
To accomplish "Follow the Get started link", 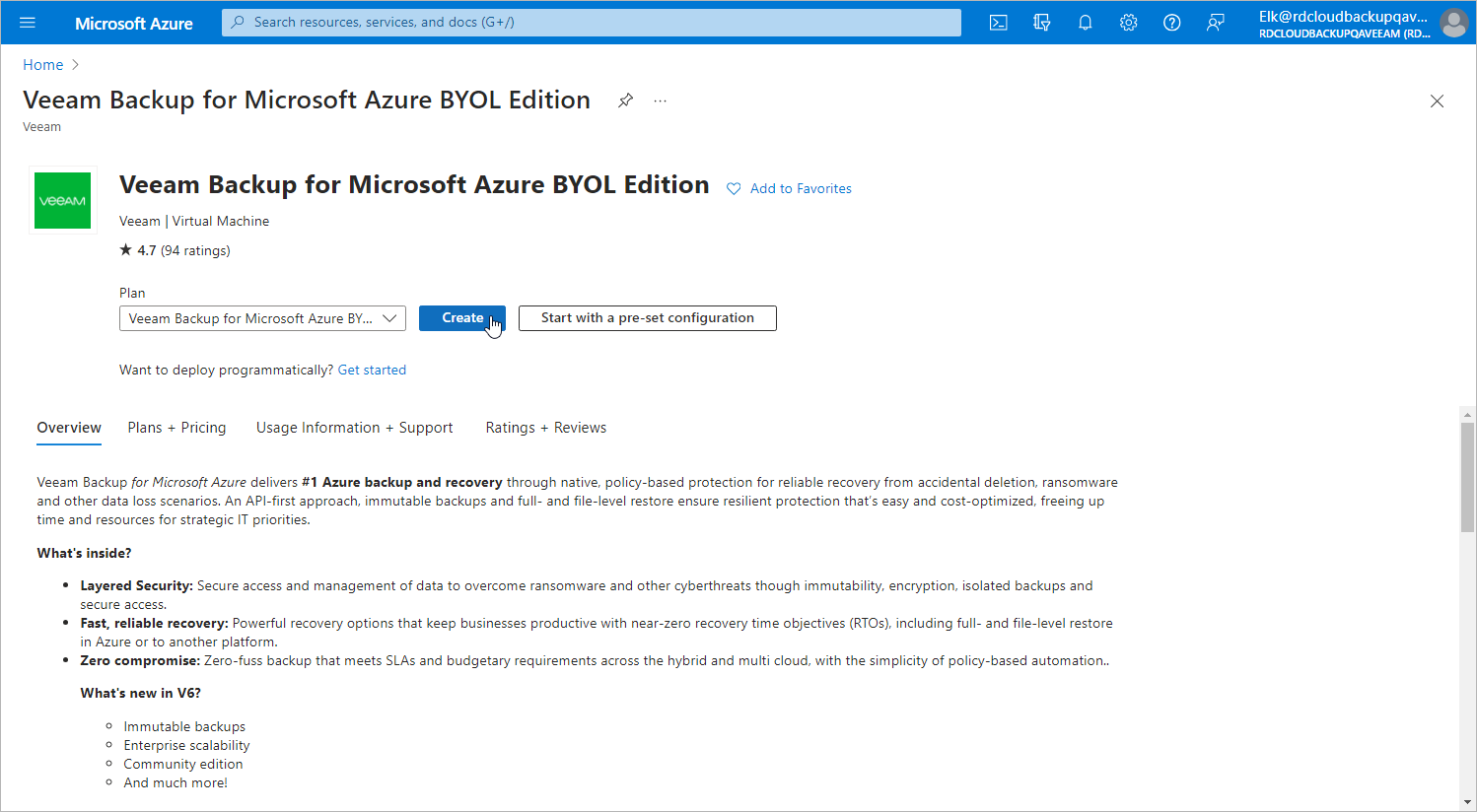I will coord(372,371).
